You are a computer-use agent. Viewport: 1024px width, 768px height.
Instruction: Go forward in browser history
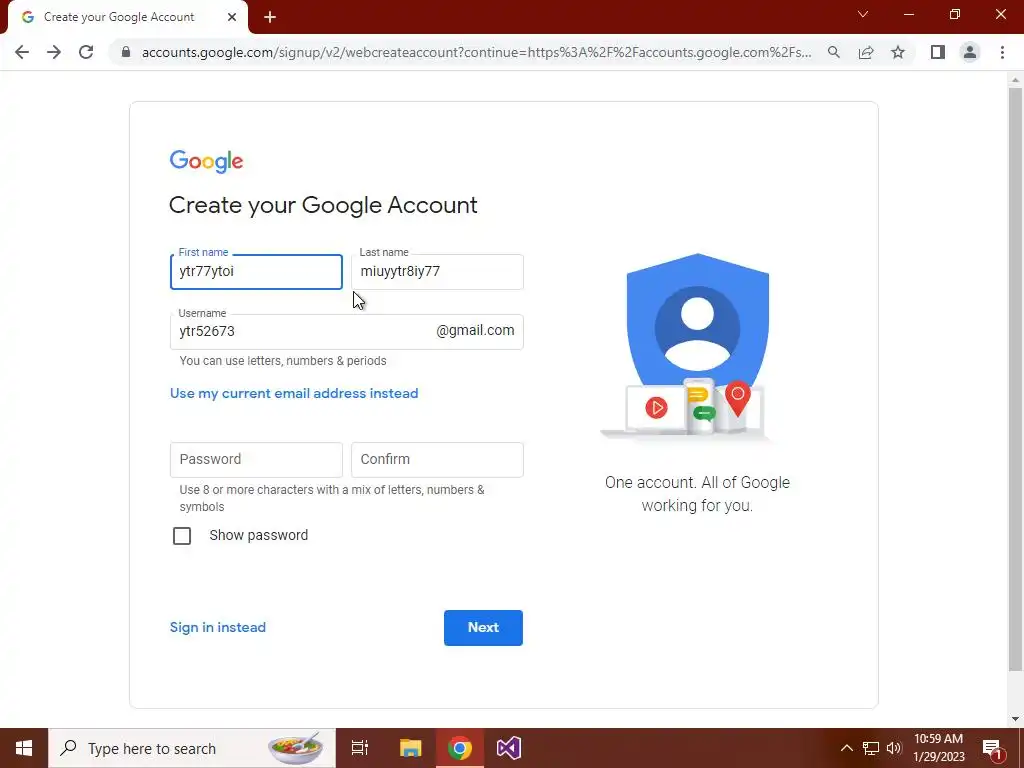[x=54, y=52]
